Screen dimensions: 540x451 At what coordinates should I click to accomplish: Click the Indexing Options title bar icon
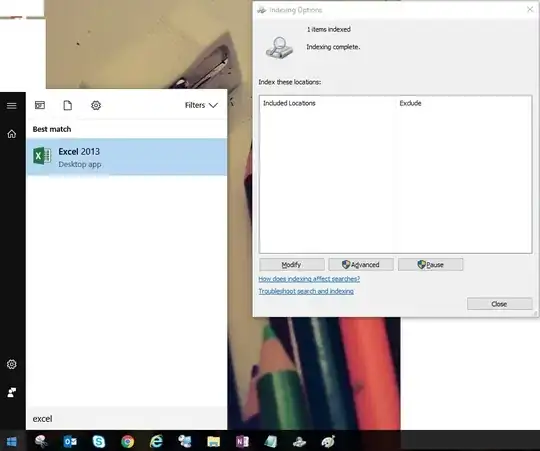tap(262, 10)
